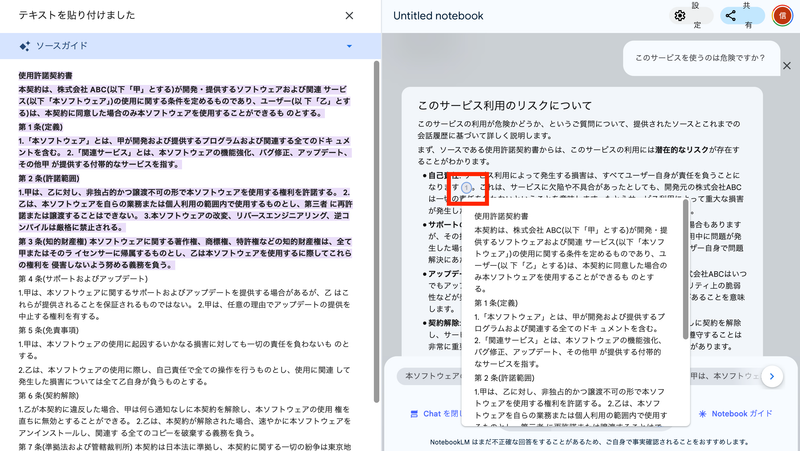Open the 設定 settings gear

(680, 16)
